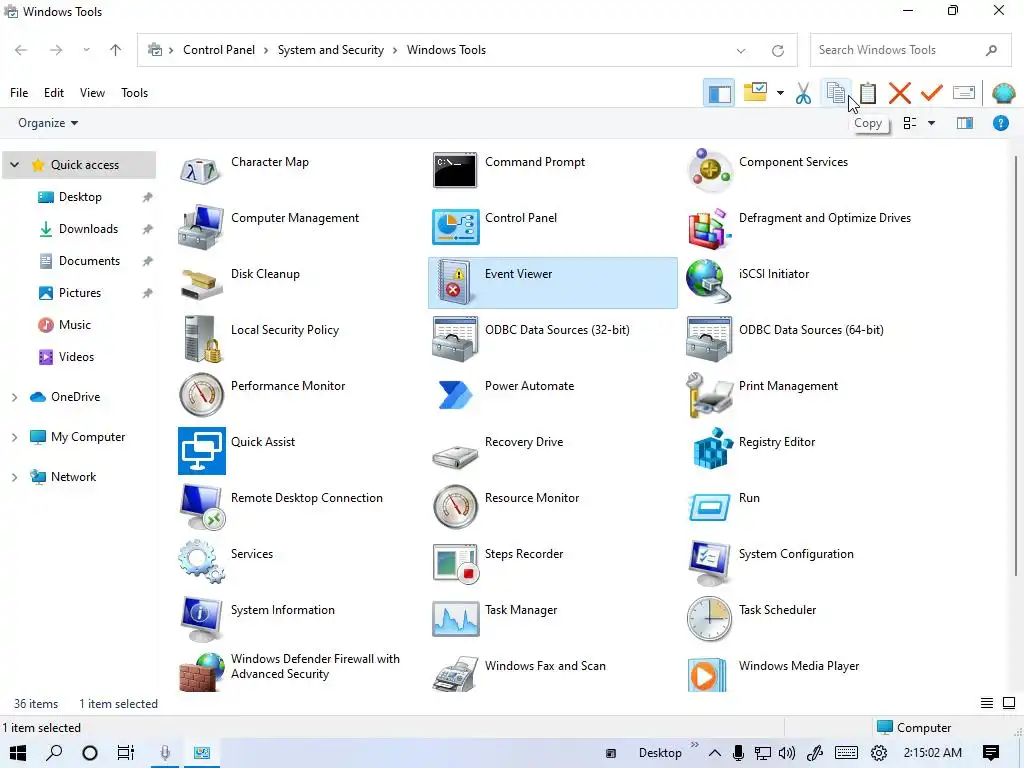Screen dimensions: 1024x768
Task: Expand the OneDrive tree node
Action: [14, 397]
